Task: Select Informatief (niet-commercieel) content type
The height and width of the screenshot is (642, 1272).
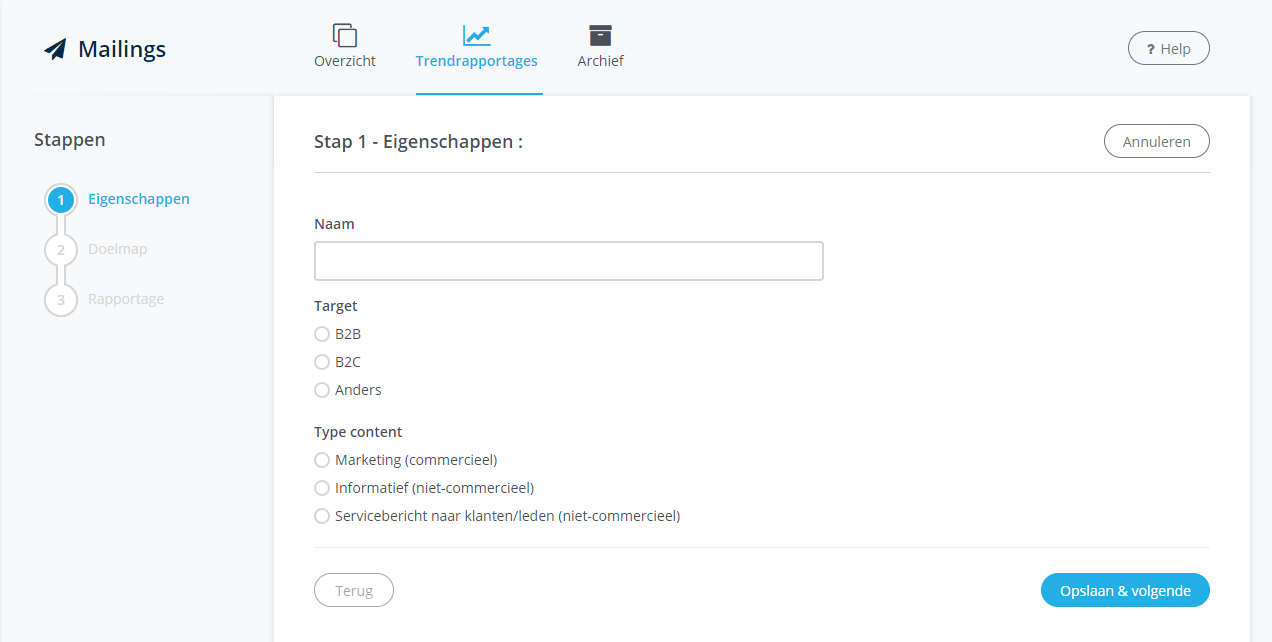Action: (322, 488)
